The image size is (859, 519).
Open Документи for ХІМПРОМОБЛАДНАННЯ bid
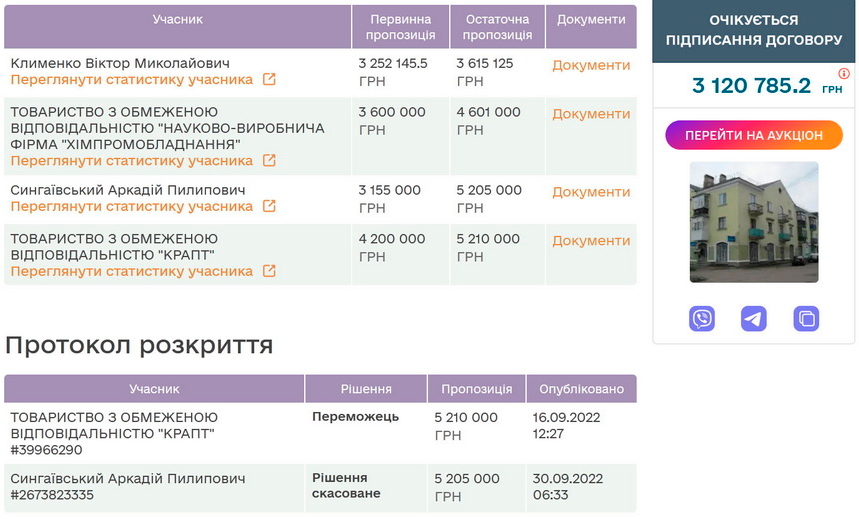tap(591, 114)
